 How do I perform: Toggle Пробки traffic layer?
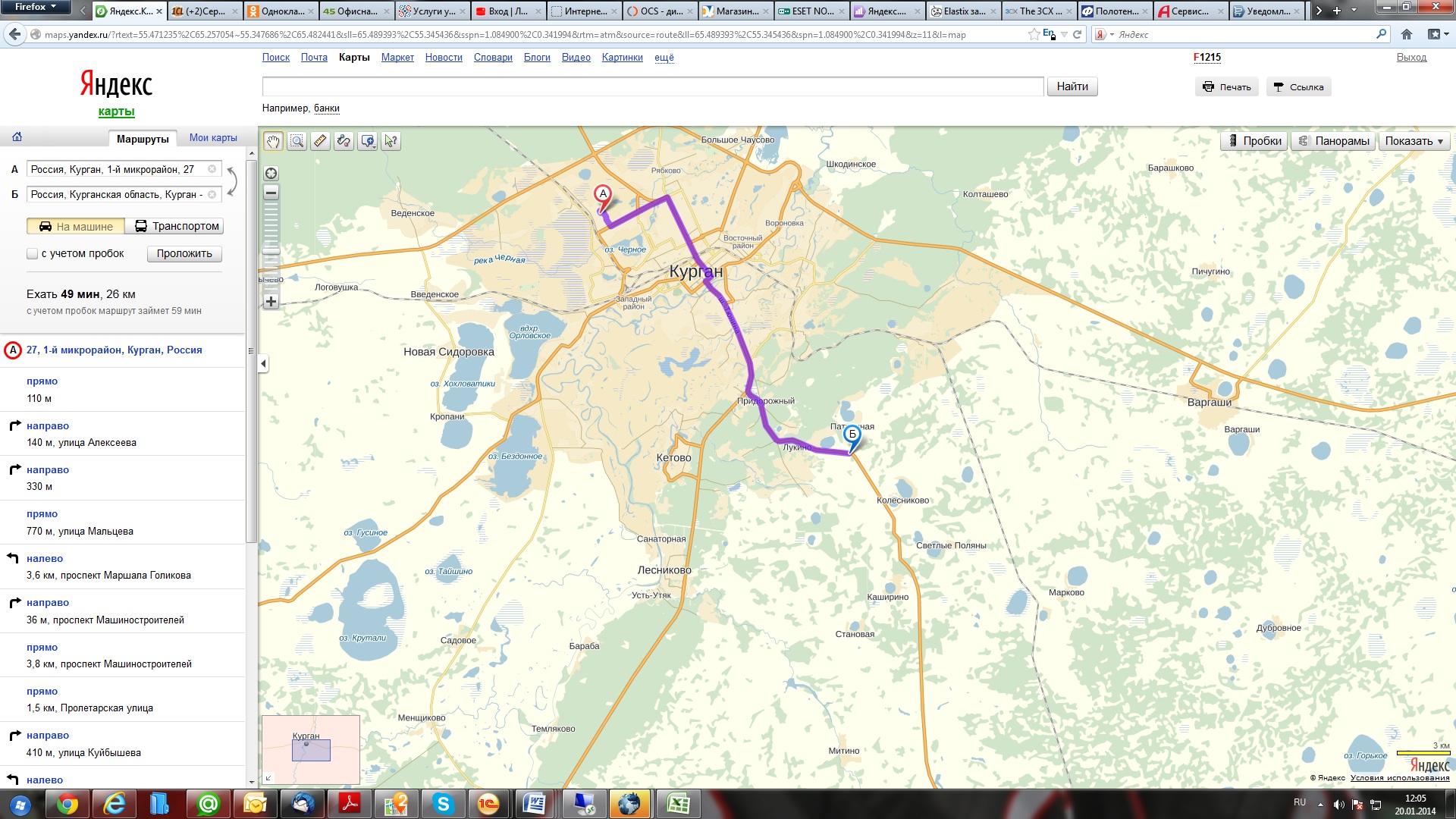(x=1254, y=141)
